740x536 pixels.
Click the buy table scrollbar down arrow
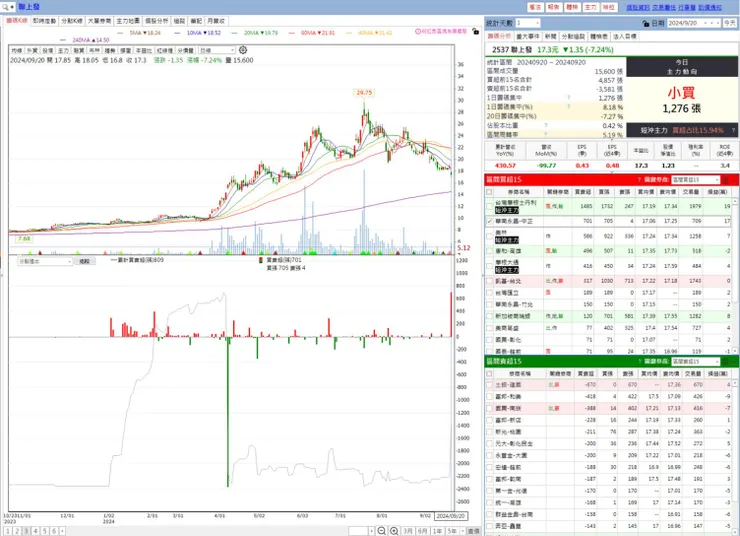click(734, 351)
